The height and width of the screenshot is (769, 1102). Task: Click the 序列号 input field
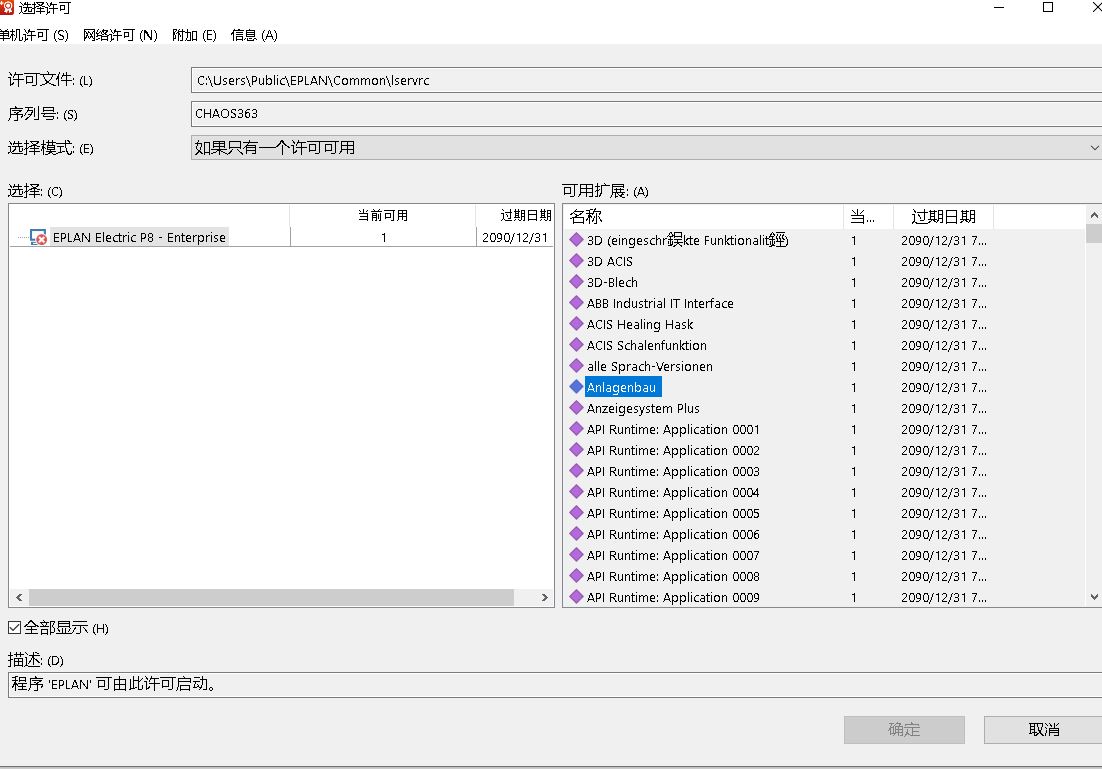tap(645, 114)
